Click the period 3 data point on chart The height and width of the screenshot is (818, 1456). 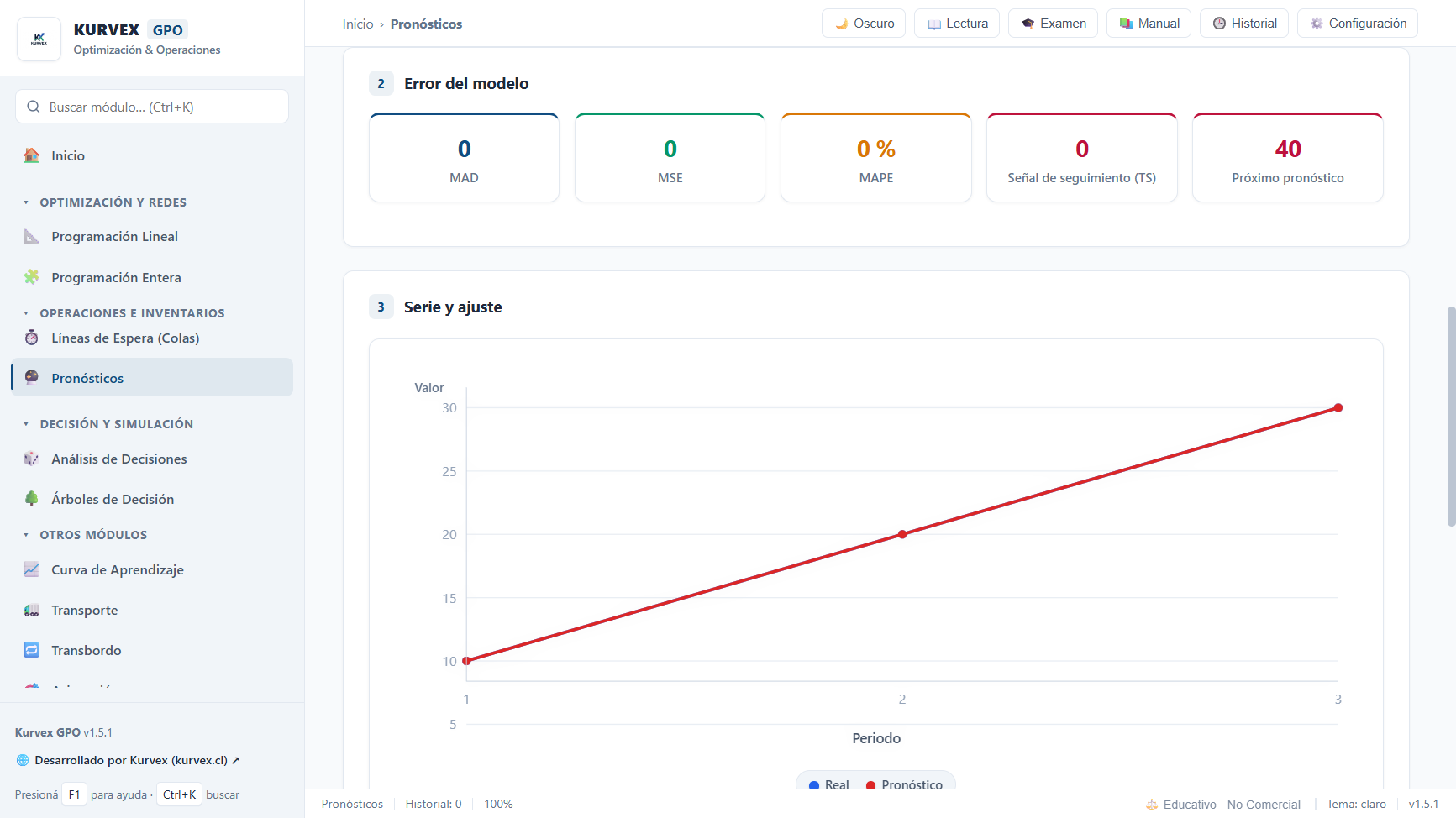pyautogui.click(x=1338, y=408)
